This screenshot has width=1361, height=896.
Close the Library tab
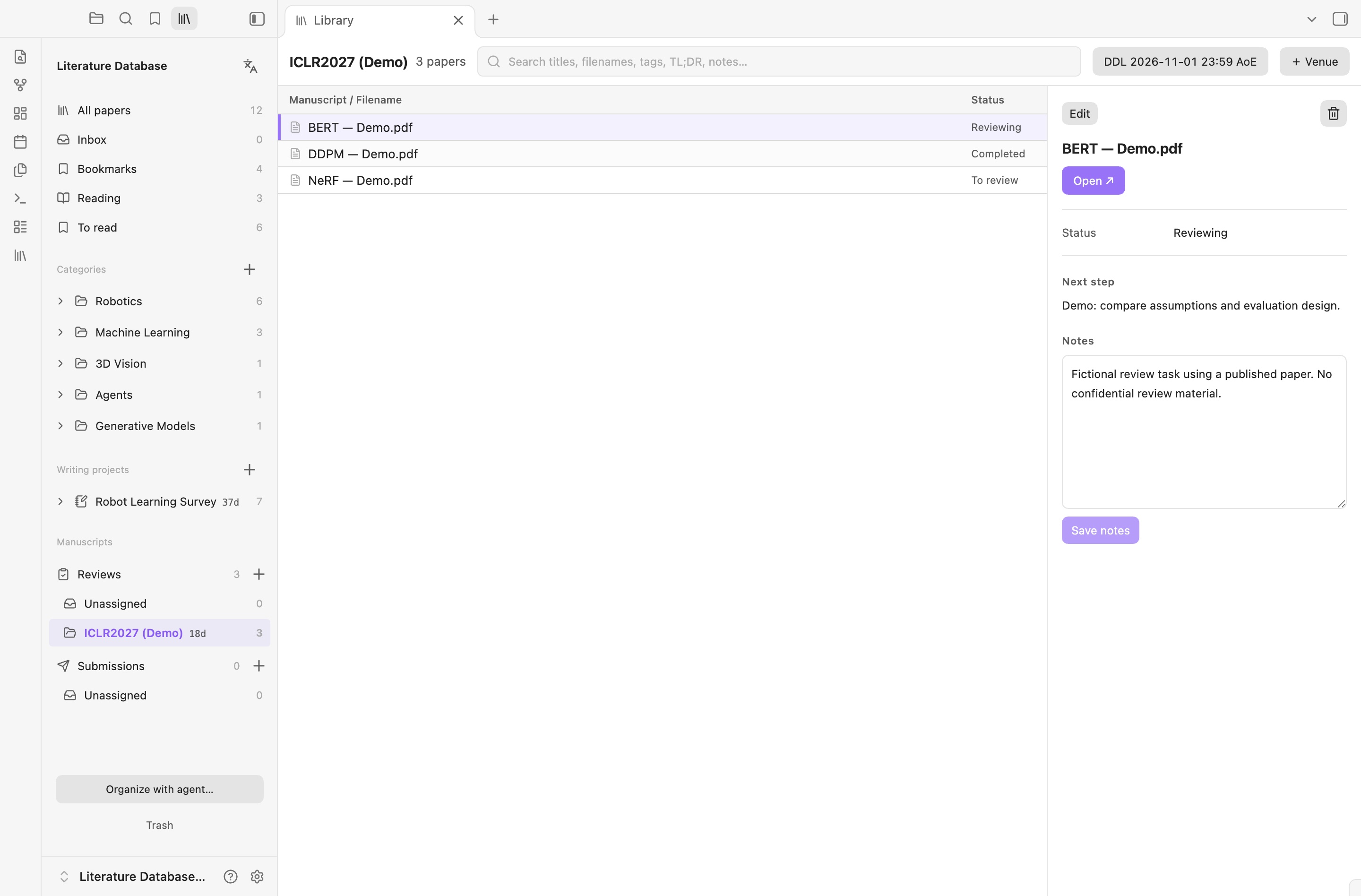click(x=458, y=21)
